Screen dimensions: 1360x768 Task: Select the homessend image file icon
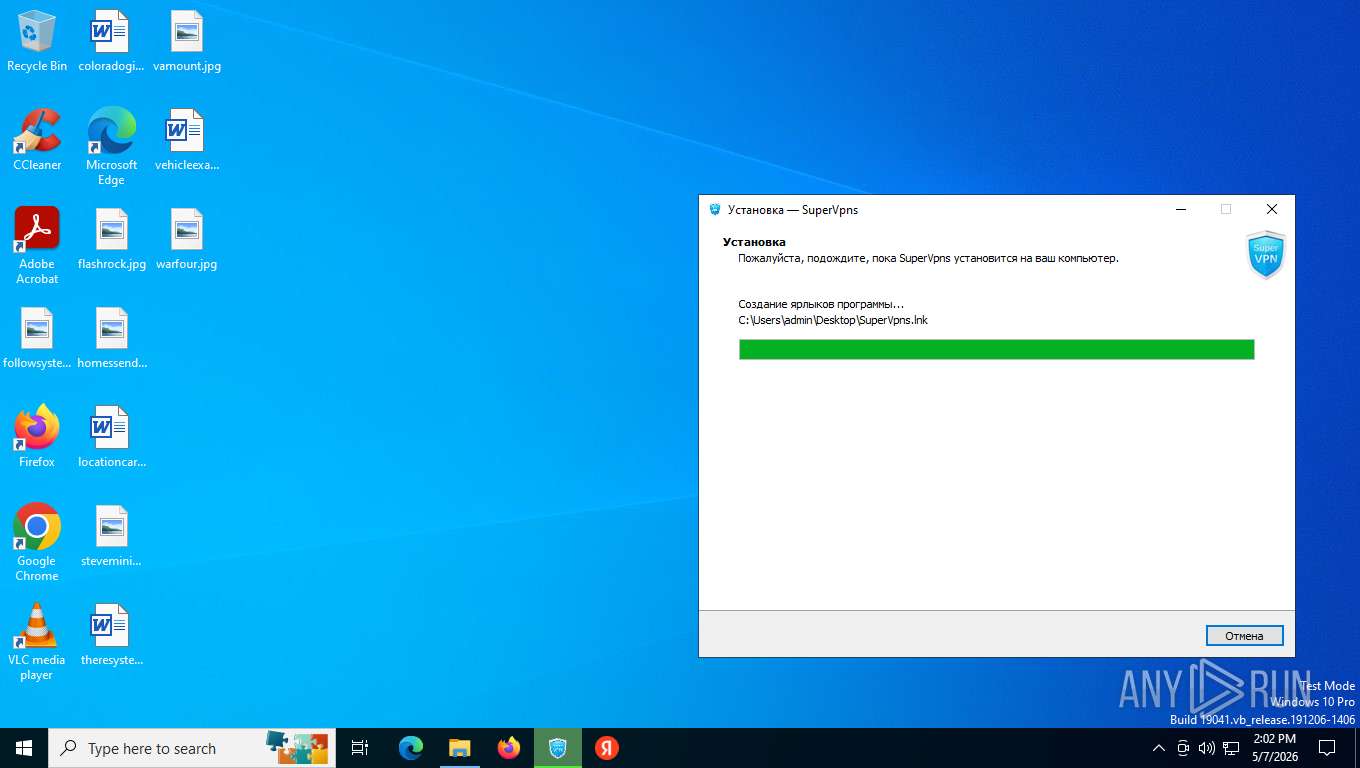[x=111, y=338]
